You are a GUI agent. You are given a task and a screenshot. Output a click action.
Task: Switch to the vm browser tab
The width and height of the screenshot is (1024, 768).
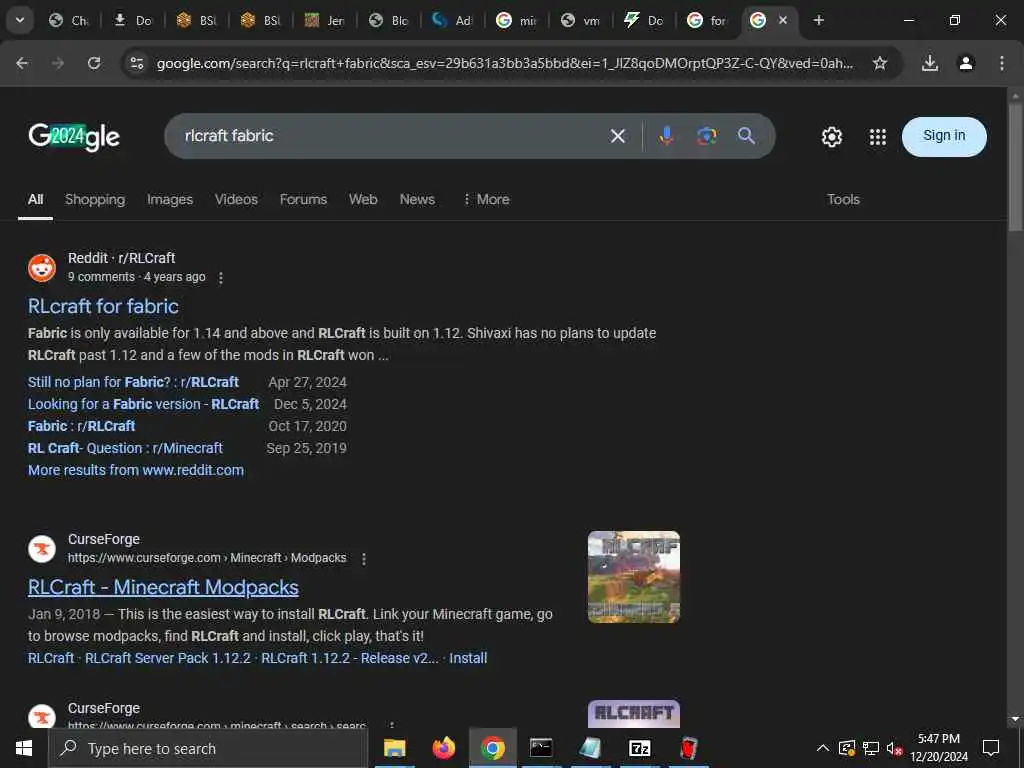581,20
